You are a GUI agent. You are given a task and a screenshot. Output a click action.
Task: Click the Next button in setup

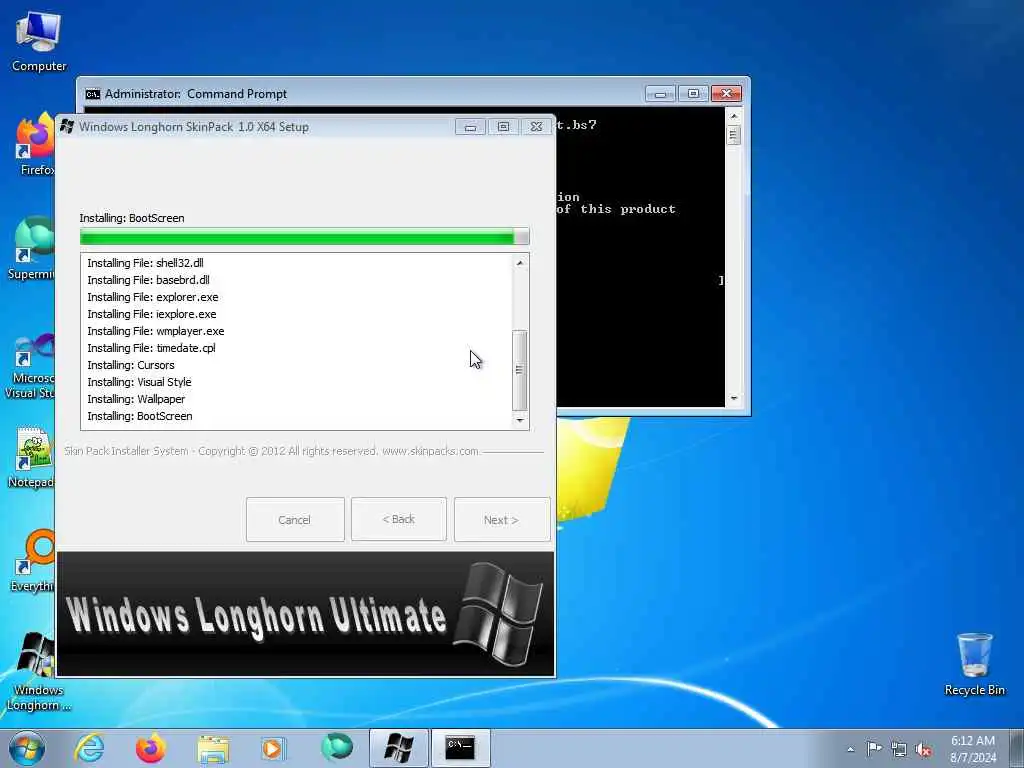point(502,520)
